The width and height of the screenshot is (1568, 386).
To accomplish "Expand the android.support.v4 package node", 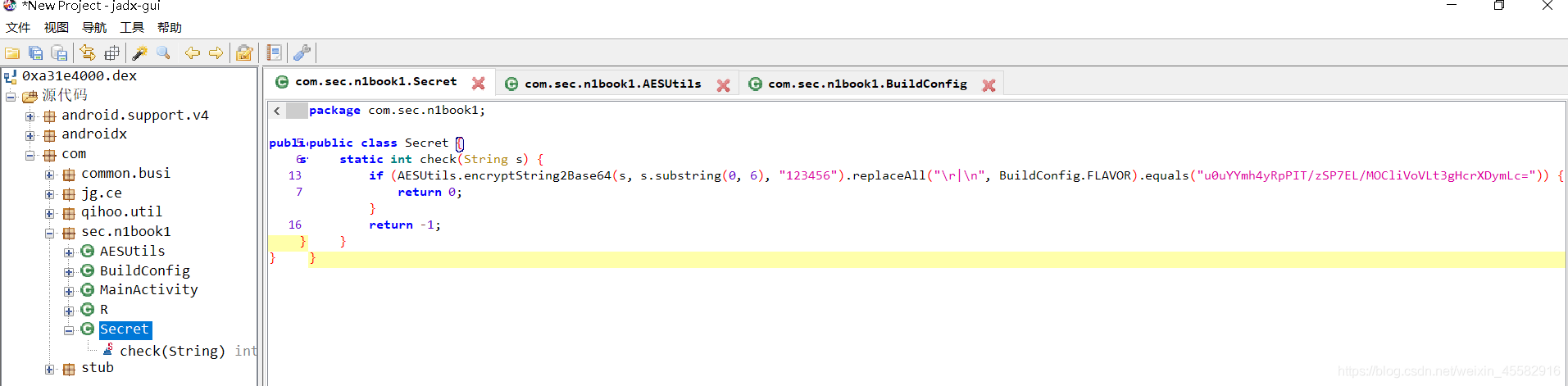I will [x=30, y=116].
